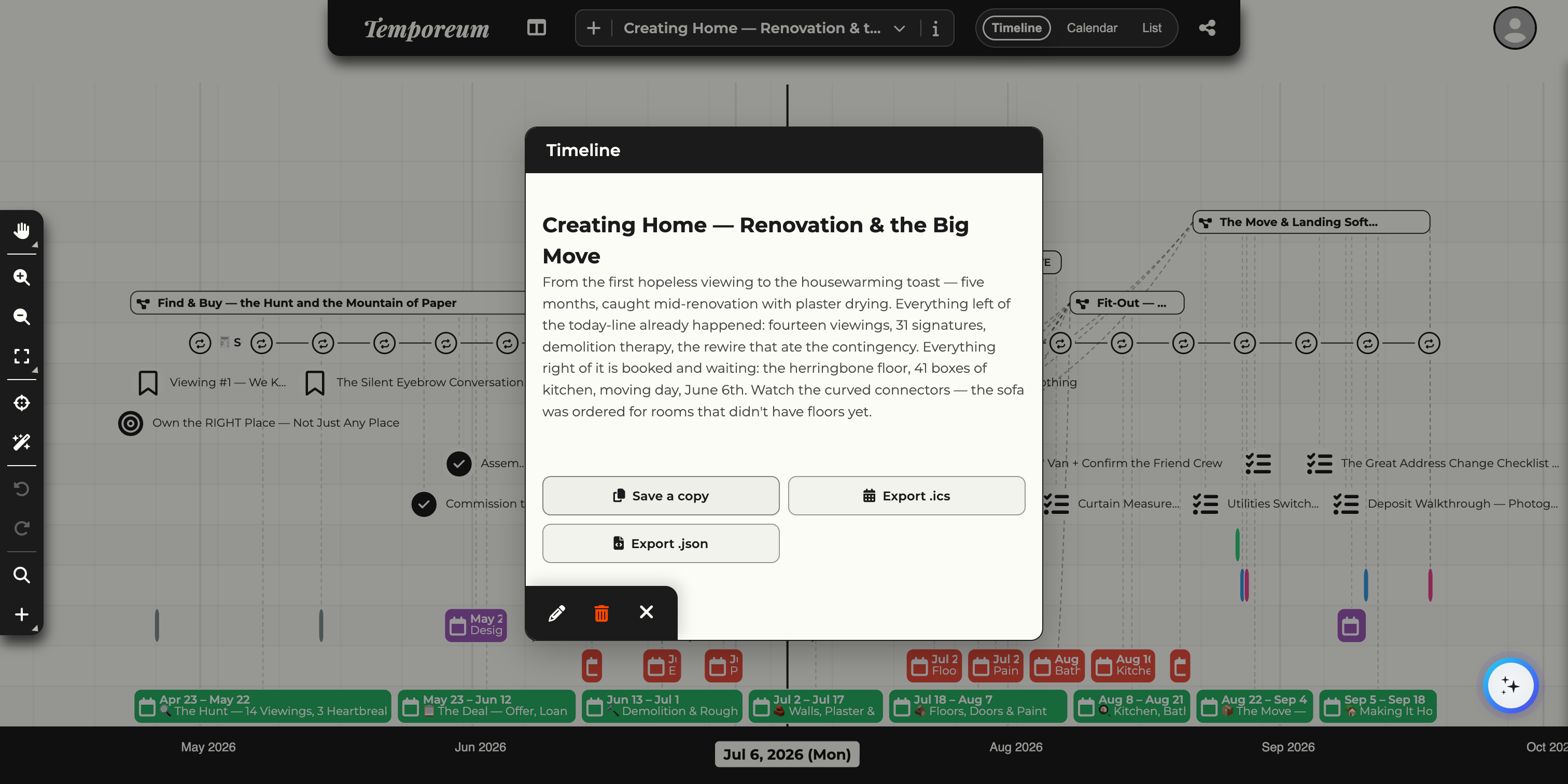
Task: Select The Move Aug 22 – Sep 4 phase
Action: pos(1254,706)
